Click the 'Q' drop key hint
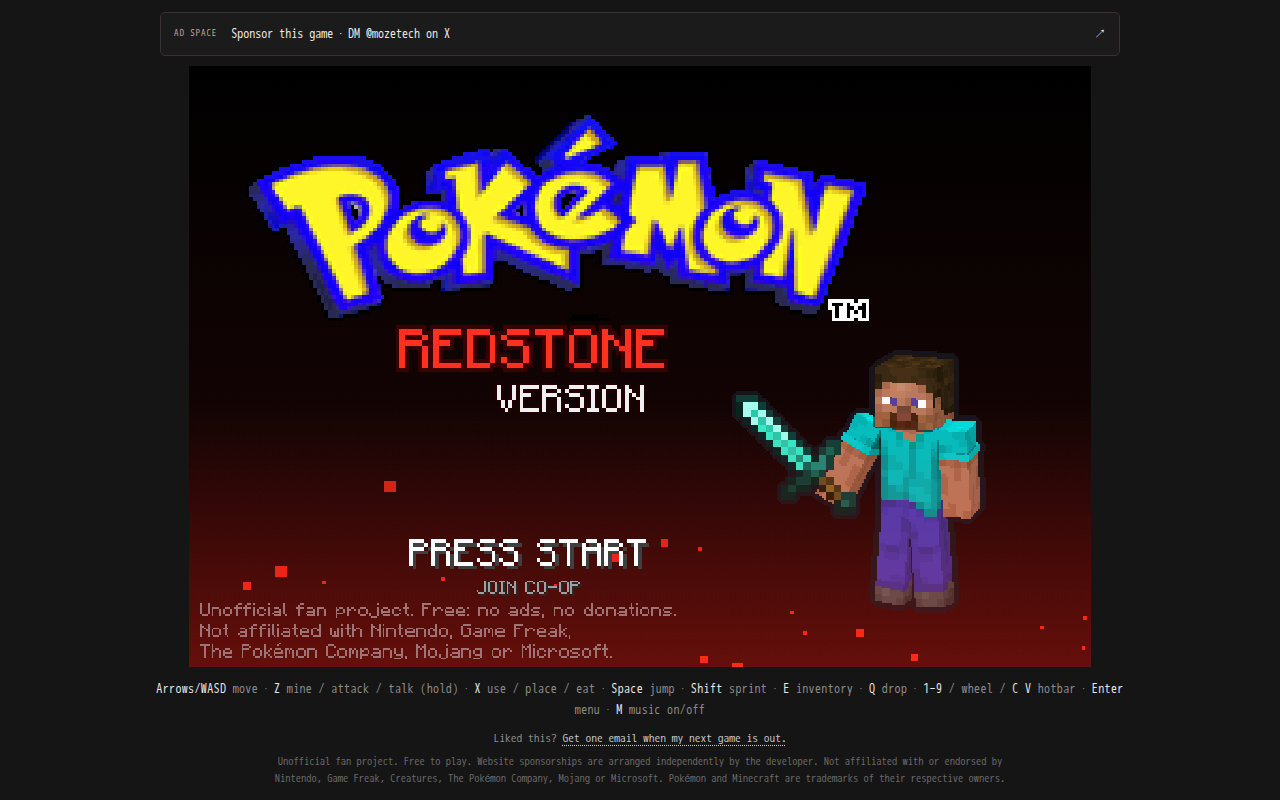This screenshot has width=1280, height=800. tap(872, 689)
